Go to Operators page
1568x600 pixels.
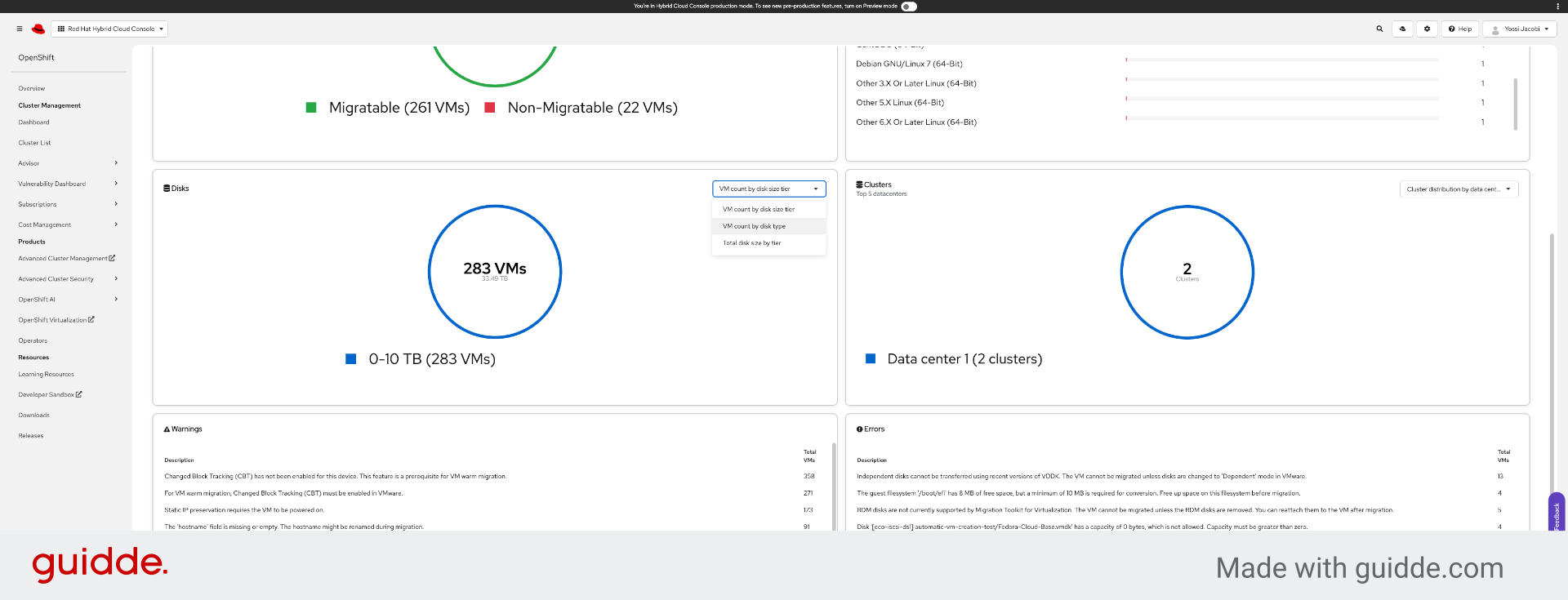tap(33, 340)
